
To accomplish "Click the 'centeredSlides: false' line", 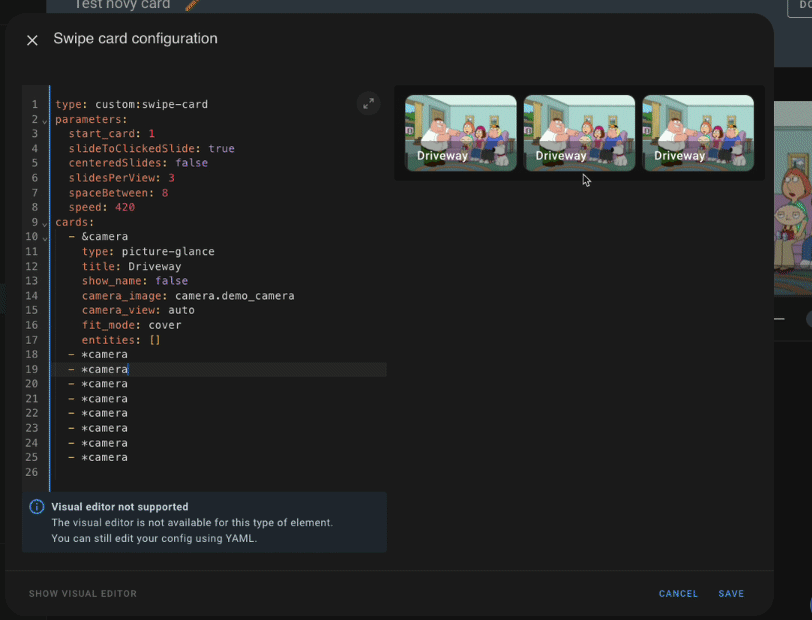I will 138,163.
